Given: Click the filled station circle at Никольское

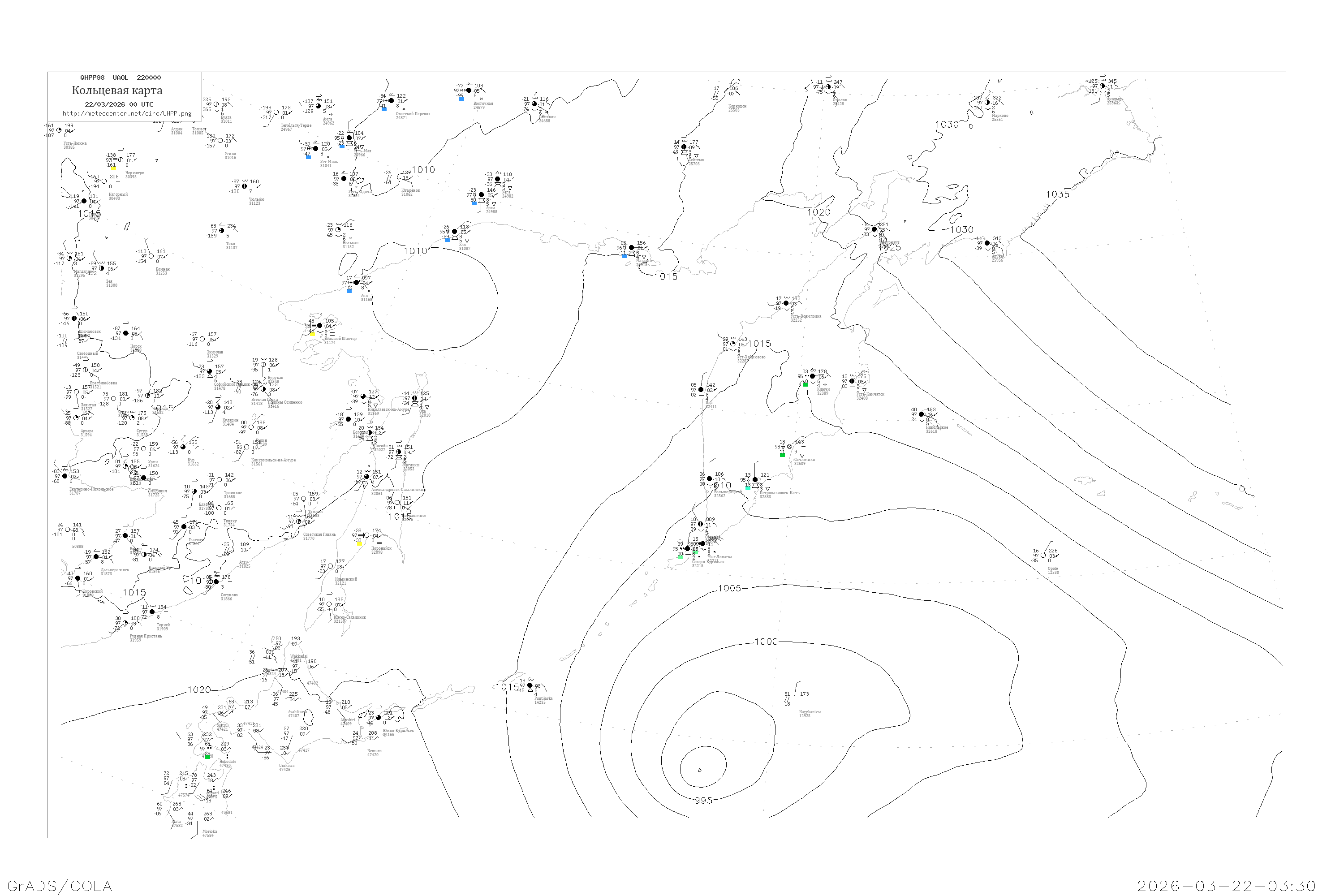Looking at the screenshot, I should [921, 414].
